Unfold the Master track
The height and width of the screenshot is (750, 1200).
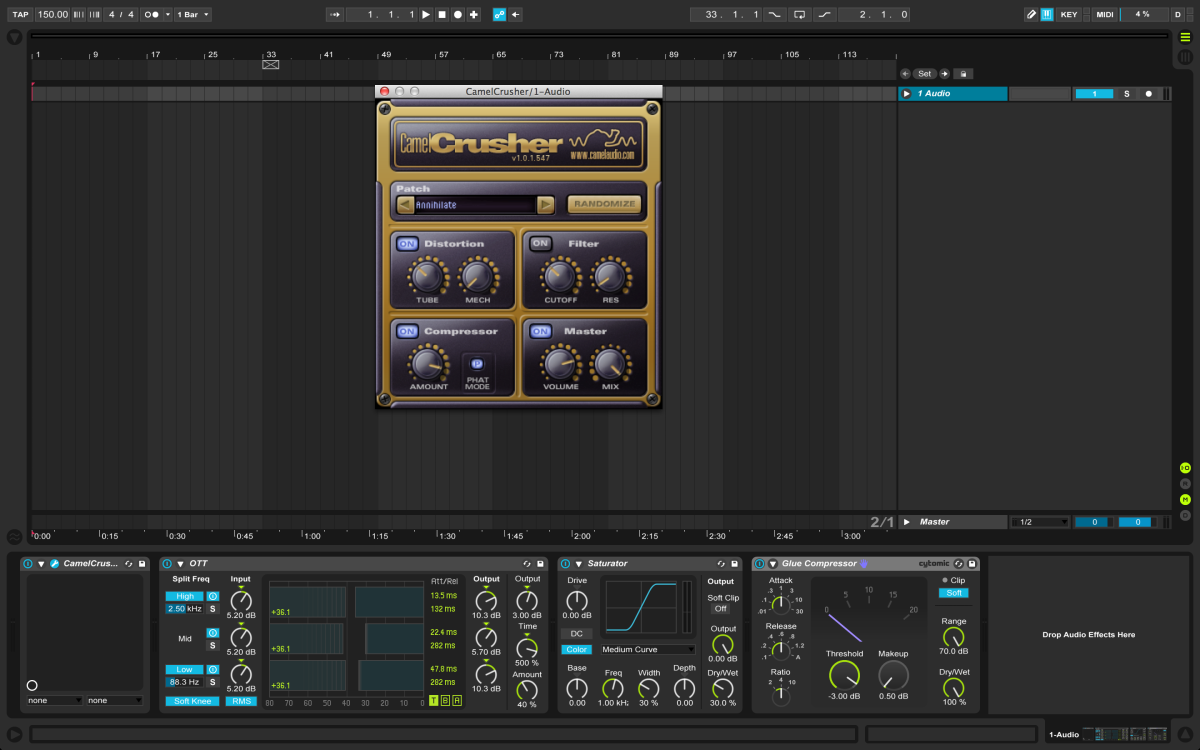click(907, 522)
